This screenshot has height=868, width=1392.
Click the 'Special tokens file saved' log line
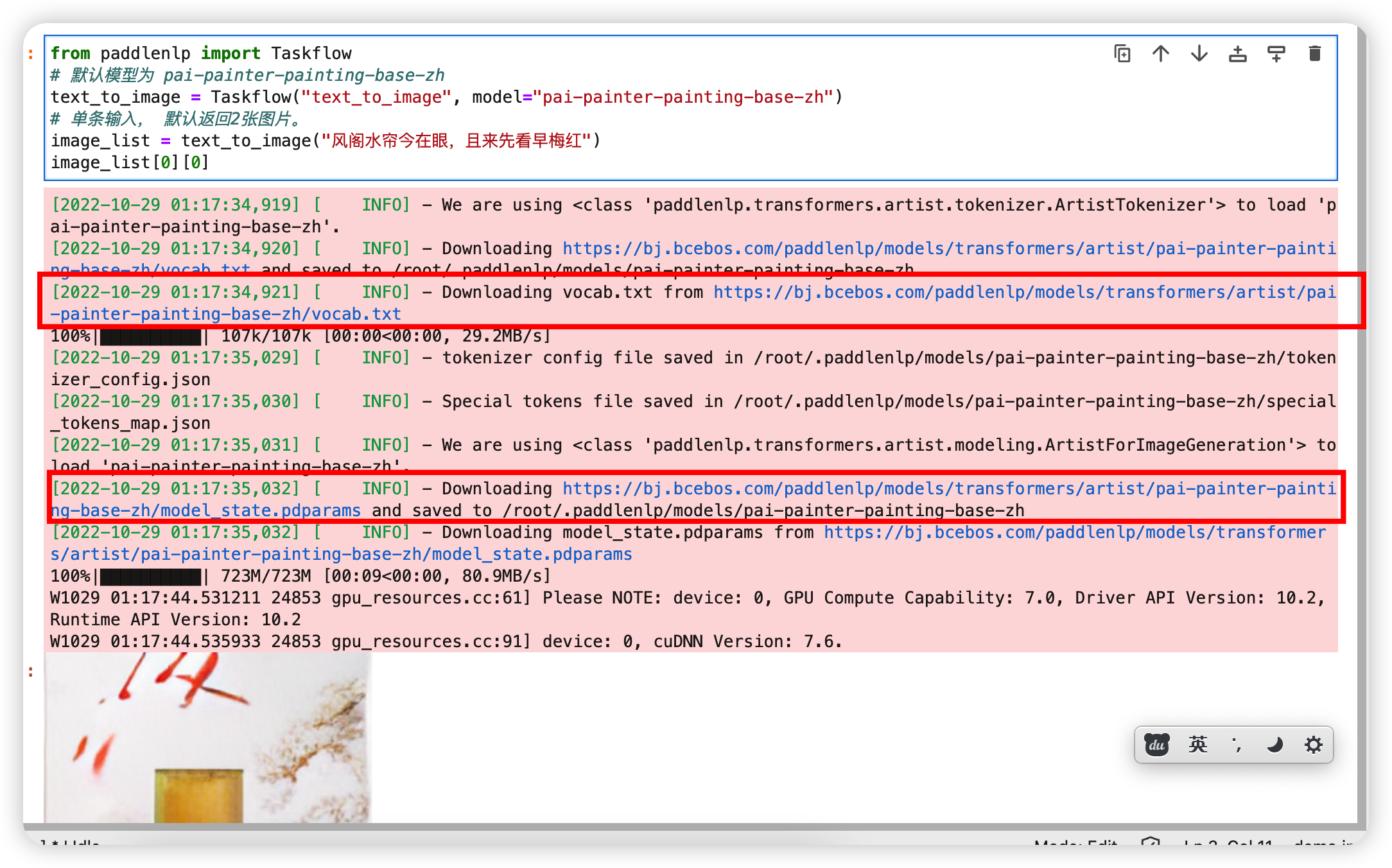(693, 412)
